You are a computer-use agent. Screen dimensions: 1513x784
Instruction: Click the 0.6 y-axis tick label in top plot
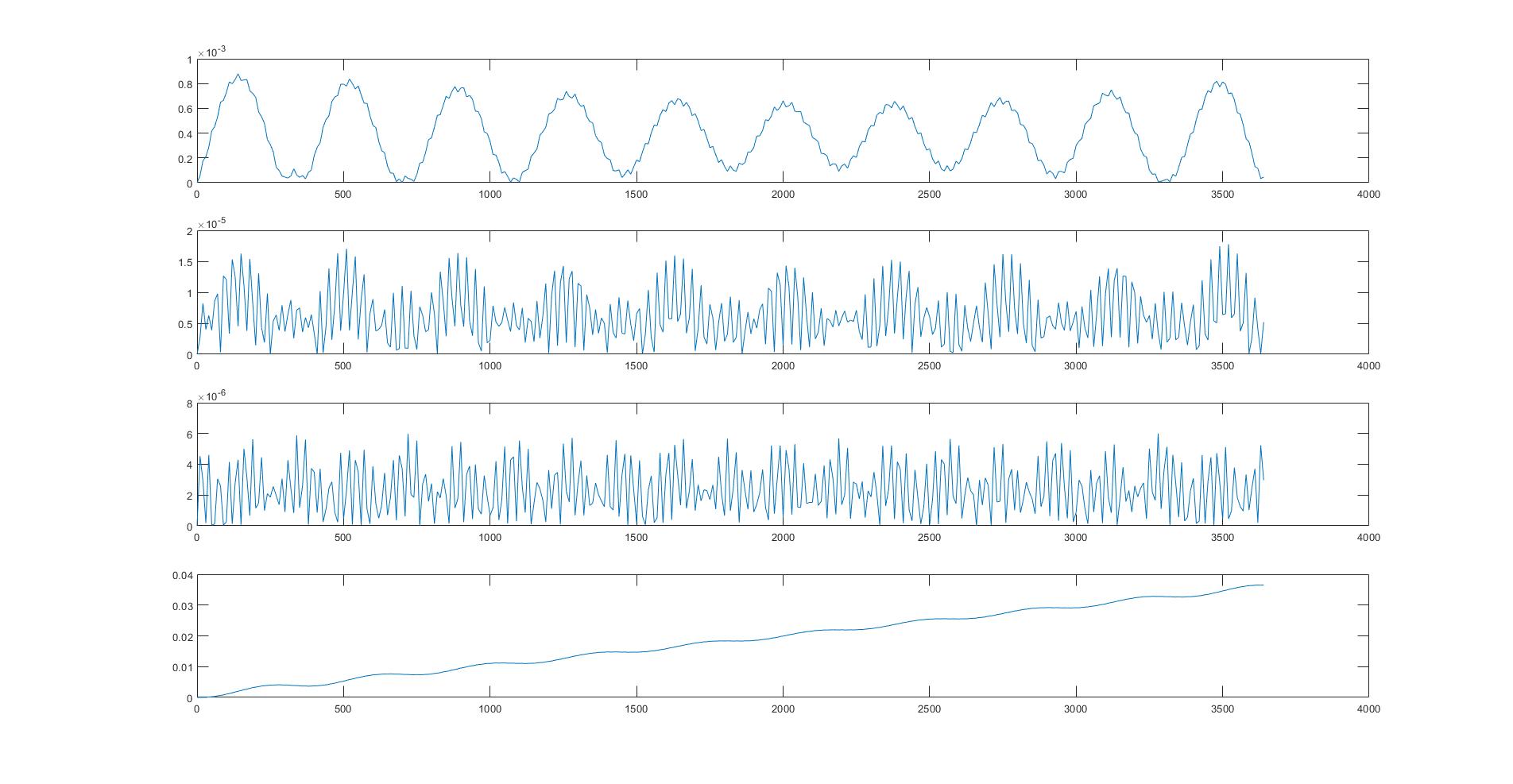pos(185,109)
